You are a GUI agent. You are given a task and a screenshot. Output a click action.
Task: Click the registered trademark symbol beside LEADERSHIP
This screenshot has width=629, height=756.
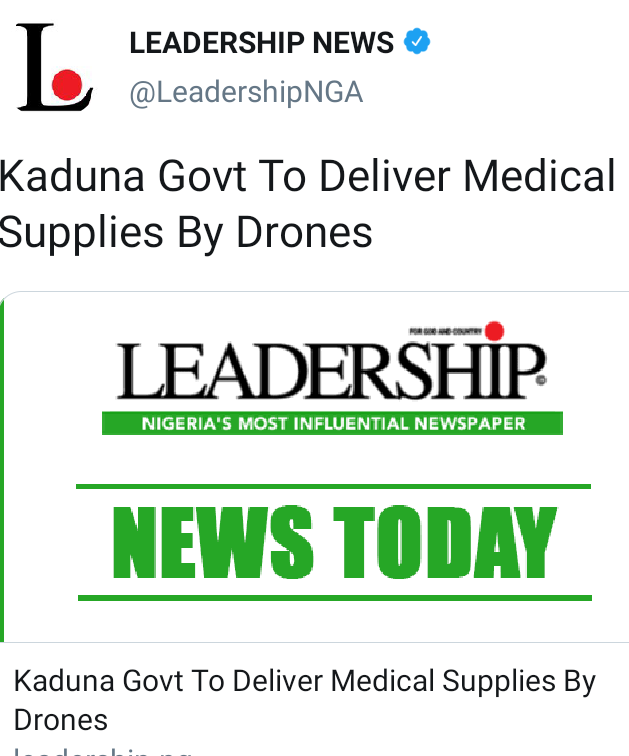[541, 380]
